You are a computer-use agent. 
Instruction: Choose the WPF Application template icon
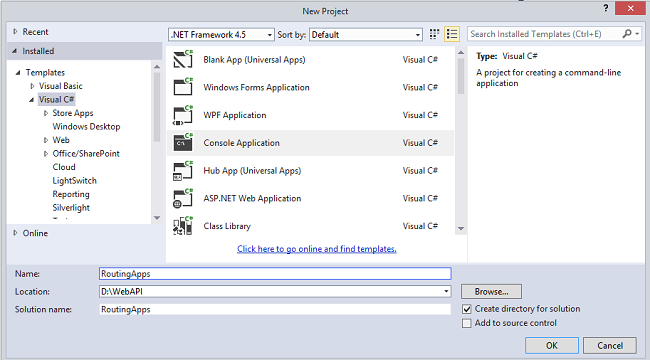[x=183, y=115]
